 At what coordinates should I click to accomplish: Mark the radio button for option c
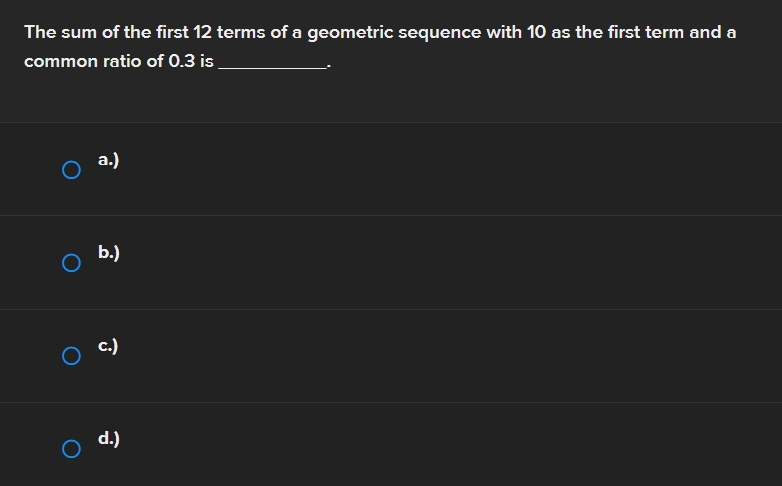coord(70,356)
